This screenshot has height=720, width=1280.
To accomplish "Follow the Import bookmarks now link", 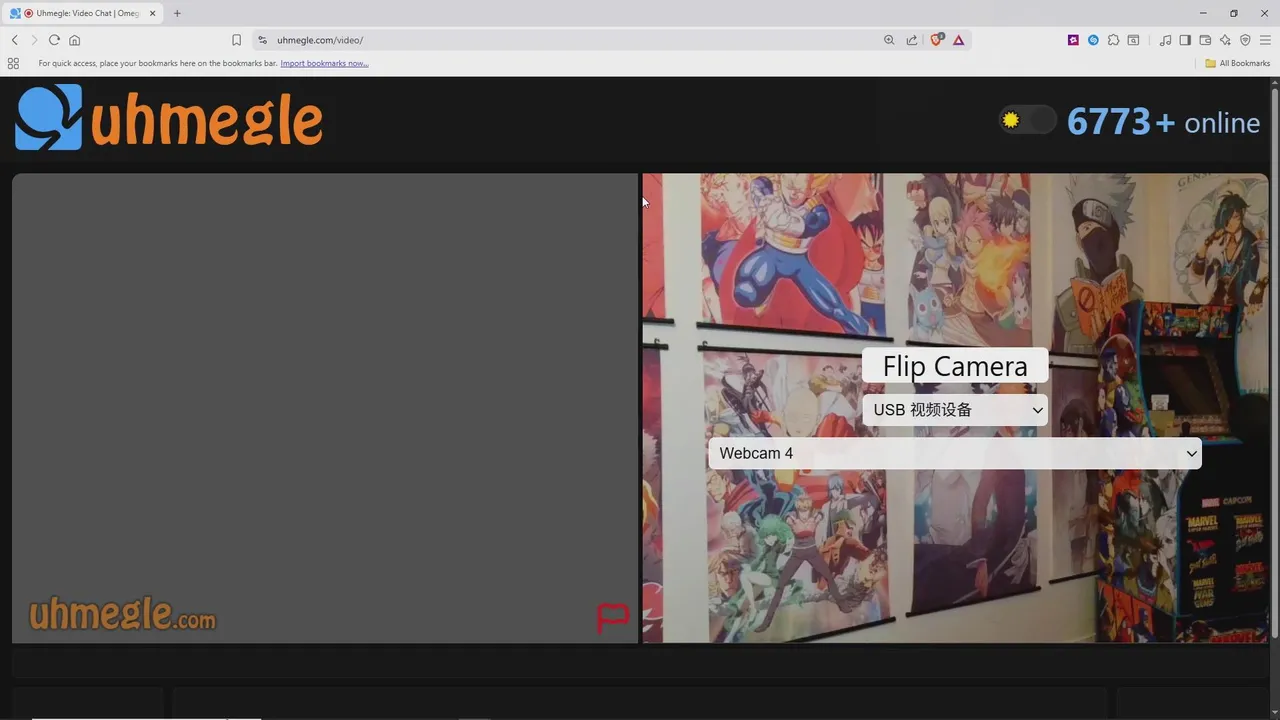I will (324, 63).
